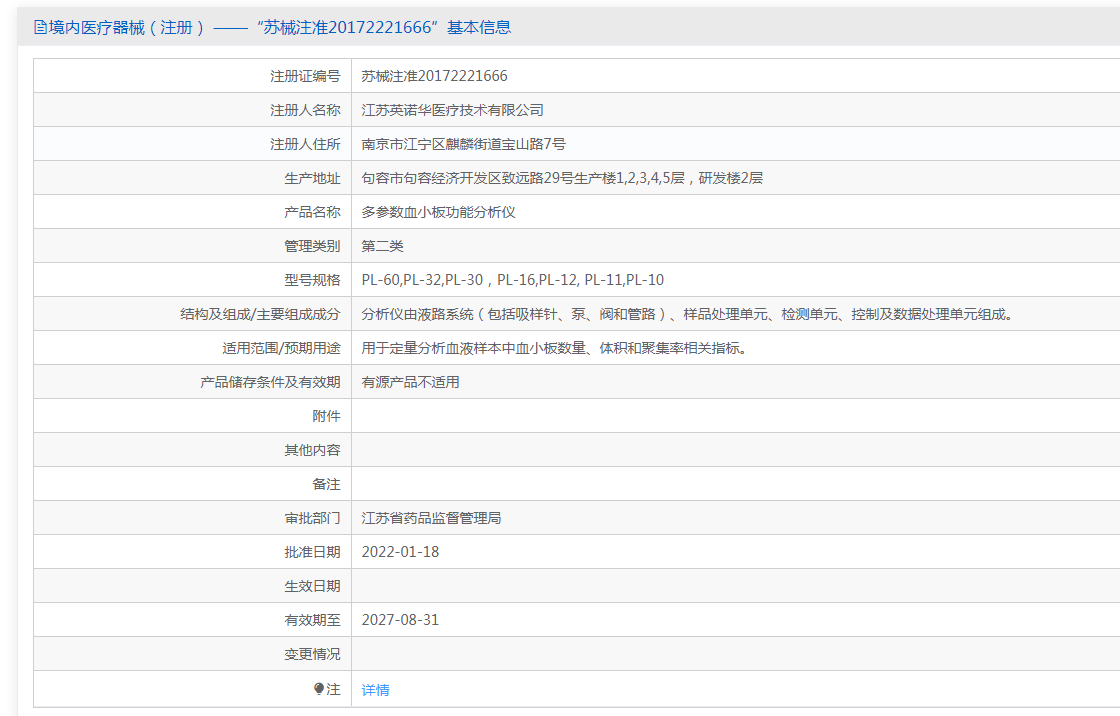Click the 生效日期 label
This screenshot has width=1120, height=716.
312,586
